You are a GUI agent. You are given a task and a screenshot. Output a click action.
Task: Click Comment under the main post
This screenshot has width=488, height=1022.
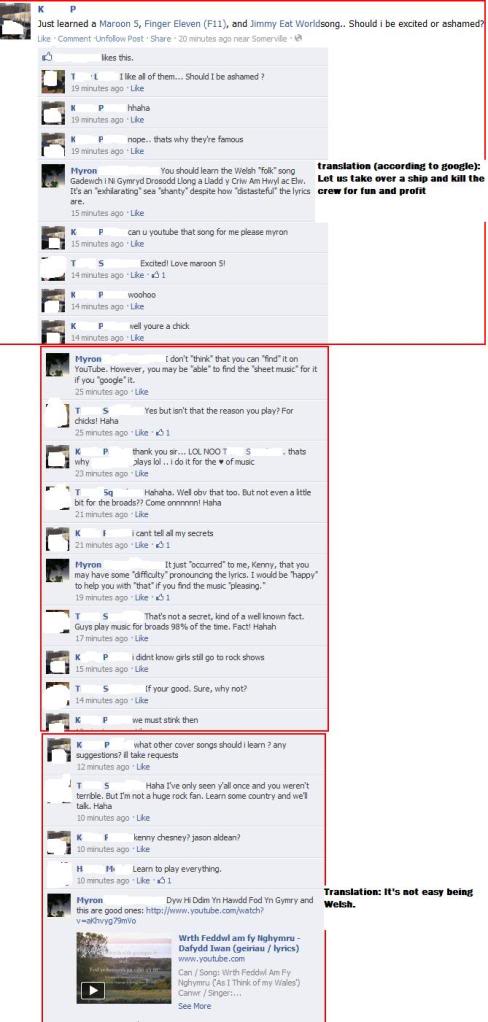74,38
